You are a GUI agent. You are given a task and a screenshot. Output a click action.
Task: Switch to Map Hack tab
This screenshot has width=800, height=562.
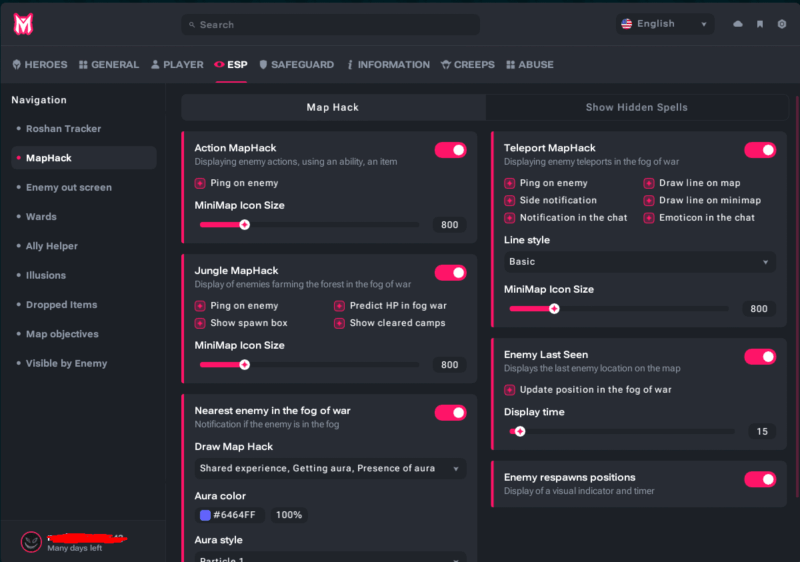(333, 107)
